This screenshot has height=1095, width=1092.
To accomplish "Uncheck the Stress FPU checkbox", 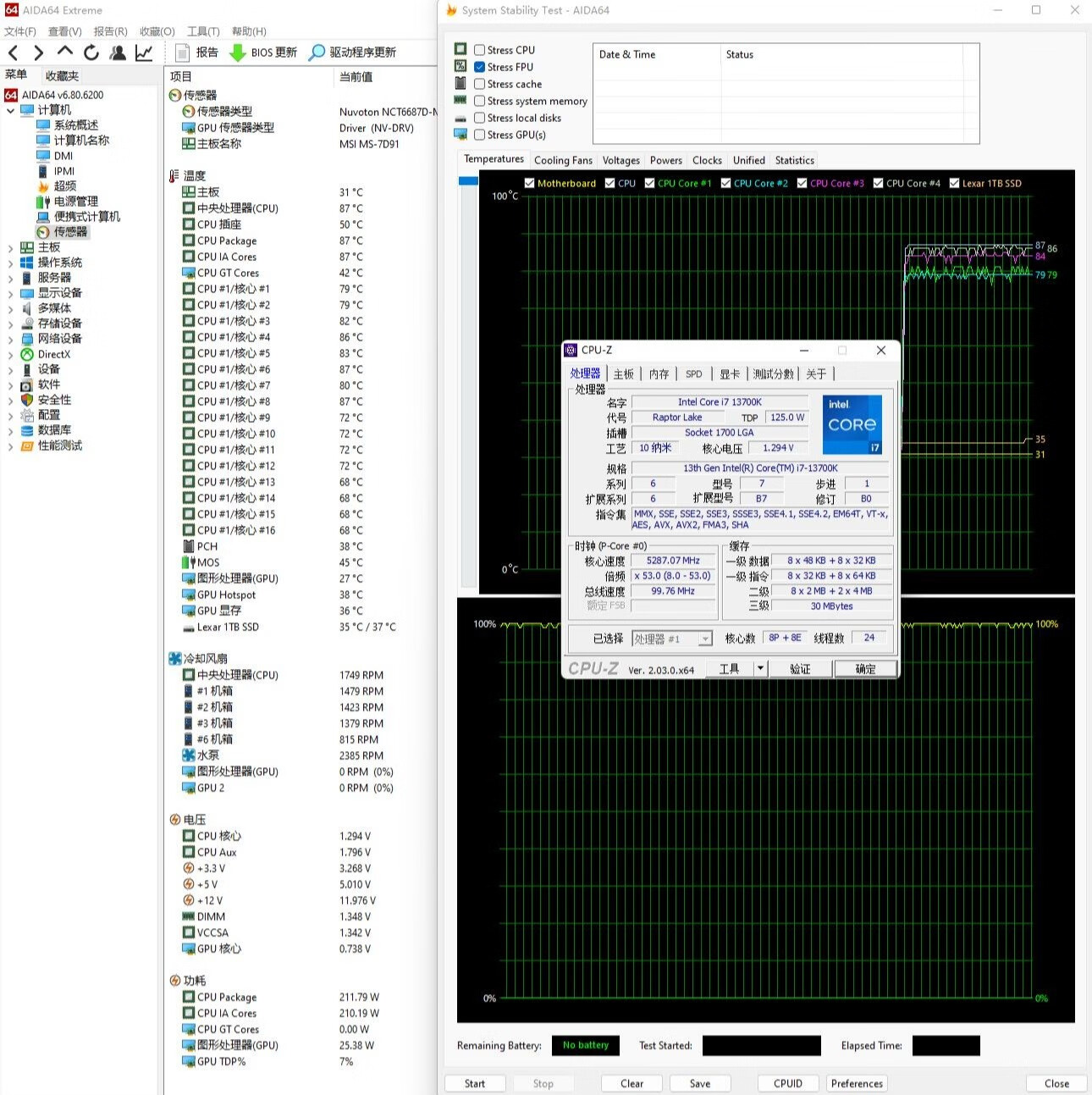I will [x=480, y=67].
